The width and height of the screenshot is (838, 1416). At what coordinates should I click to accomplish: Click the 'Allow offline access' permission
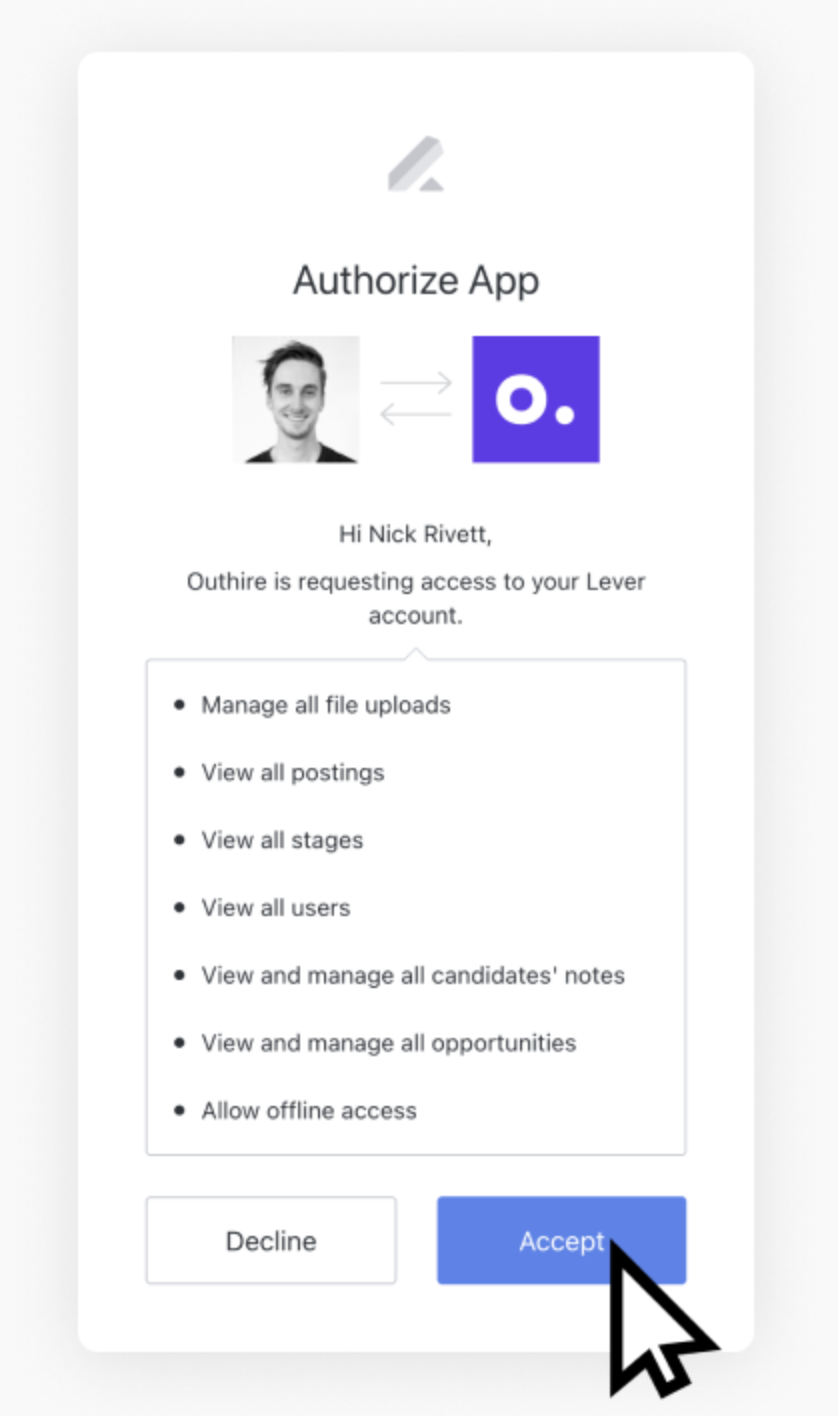[309, 1111]
